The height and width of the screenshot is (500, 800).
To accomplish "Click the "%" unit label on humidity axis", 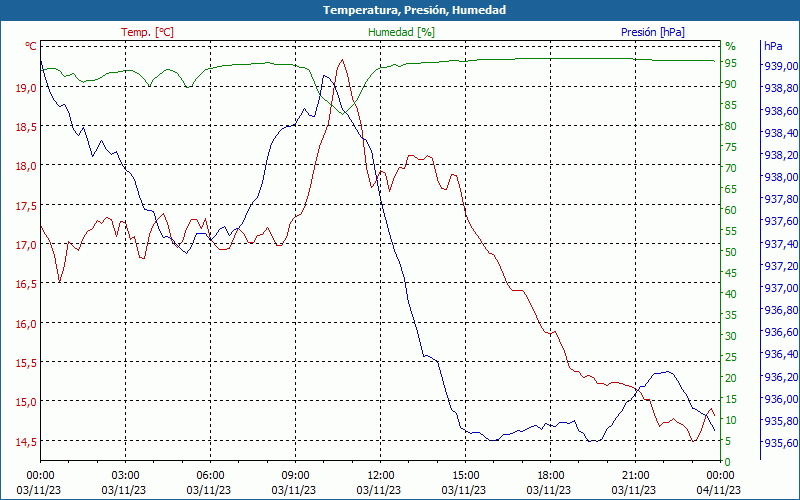I will click(x=731, y=46).
